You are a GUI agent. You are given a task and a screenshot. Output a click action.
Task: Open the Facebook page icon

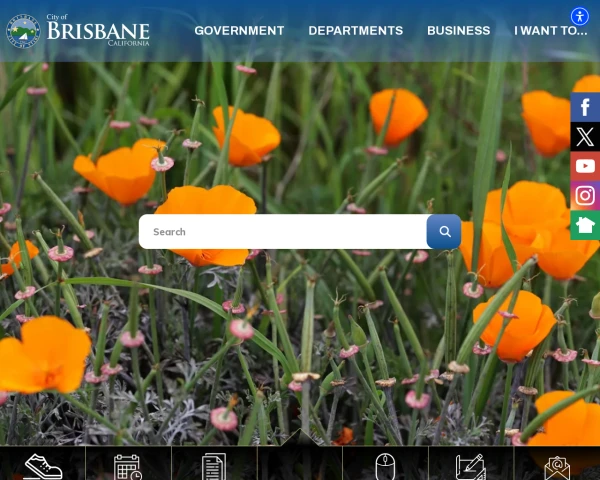pos(585,107)
